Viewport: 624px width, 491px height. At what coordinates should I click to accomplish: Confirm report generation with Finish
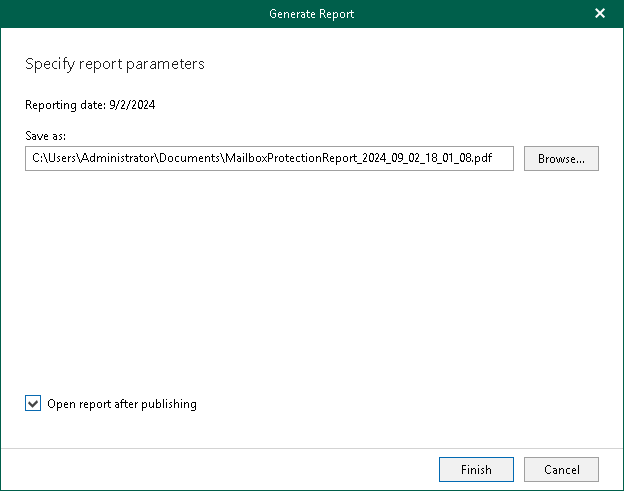coord(476,470)
